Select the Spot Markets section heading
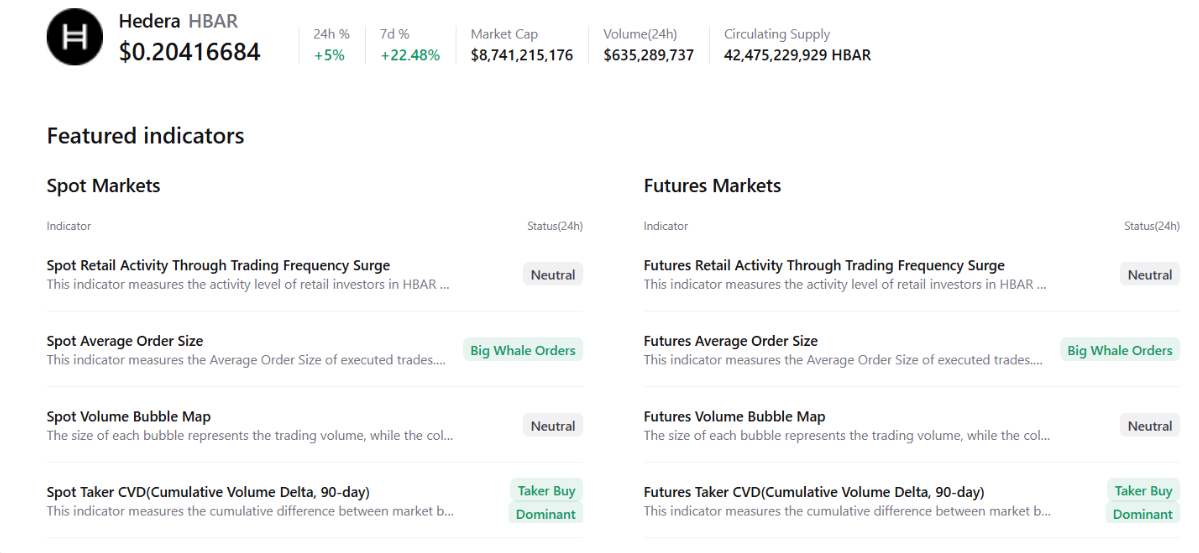1199x553 pixels. pyautogui.click(x=104, y=186)
